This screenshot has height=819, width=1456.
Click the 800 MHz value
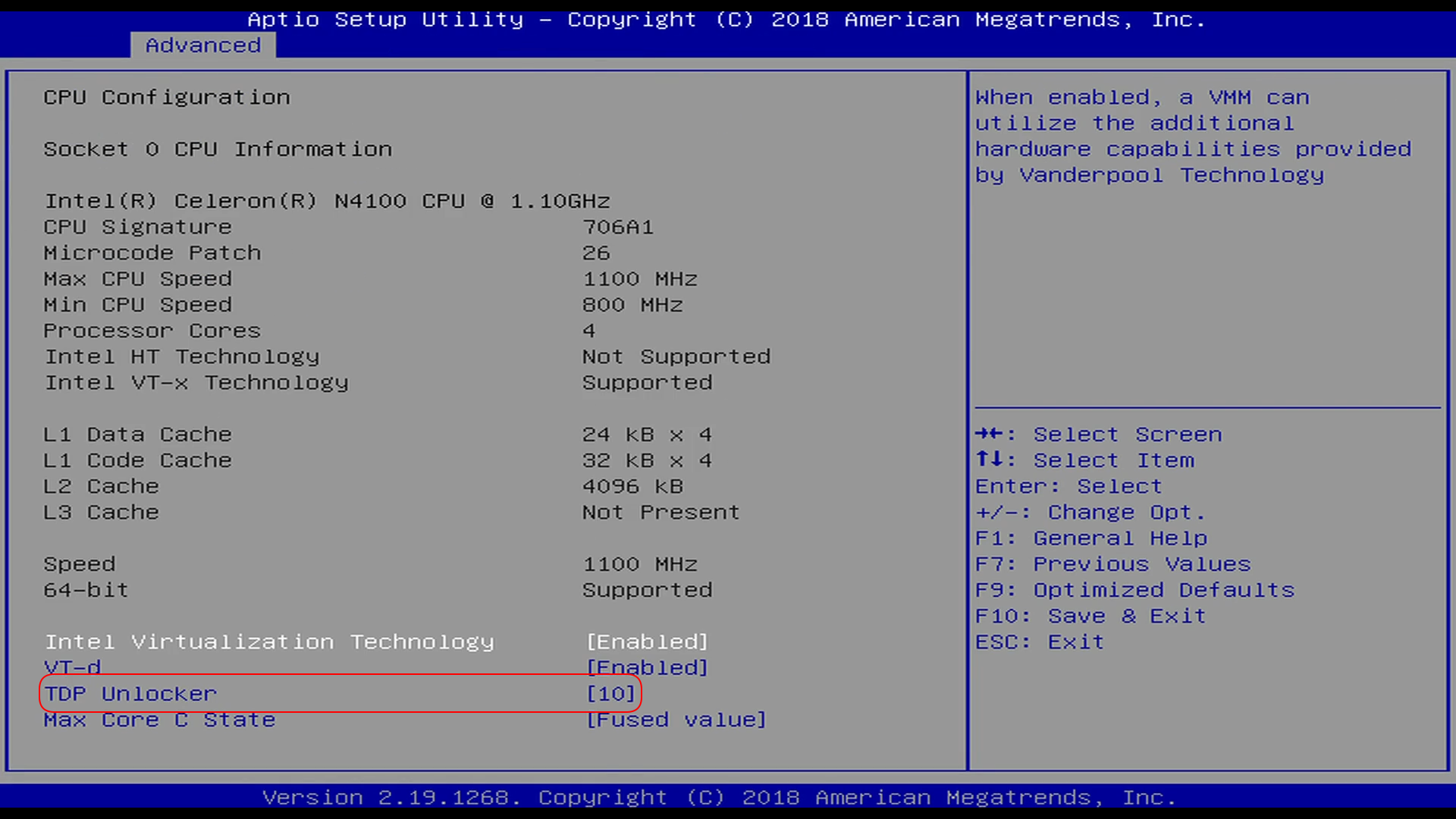tap(632, 305)
